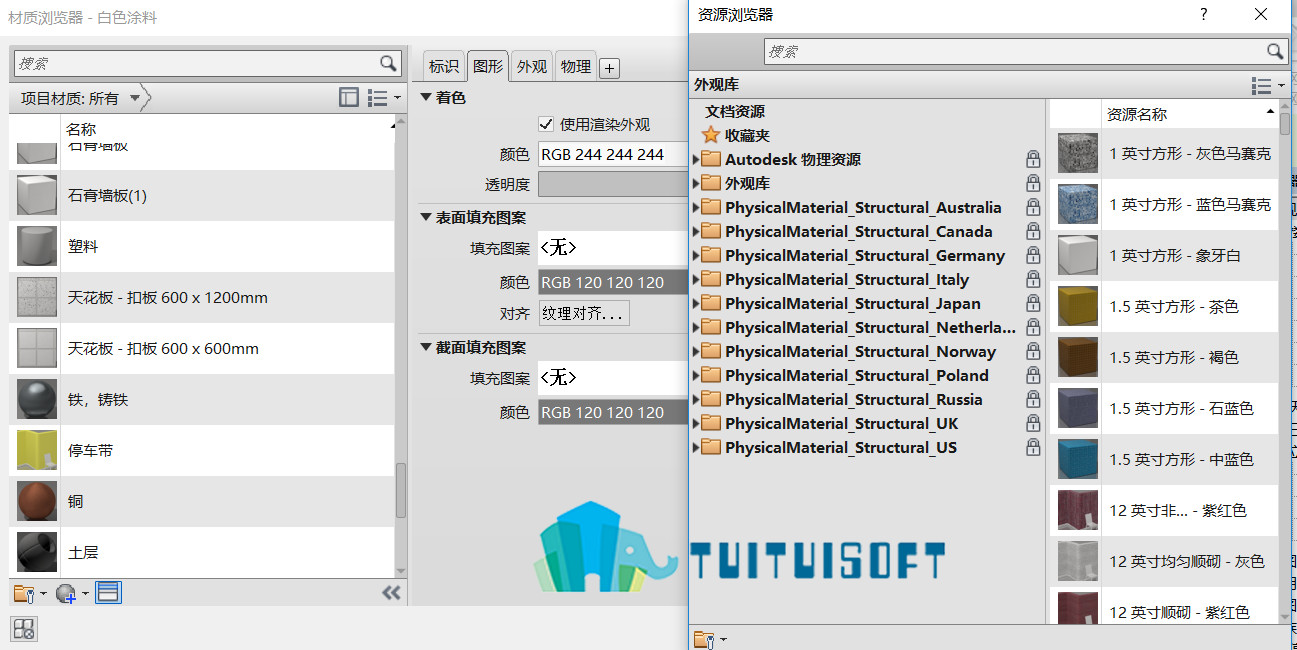
Task: Sort by the 资源名称 column header
Action: 1190,114
